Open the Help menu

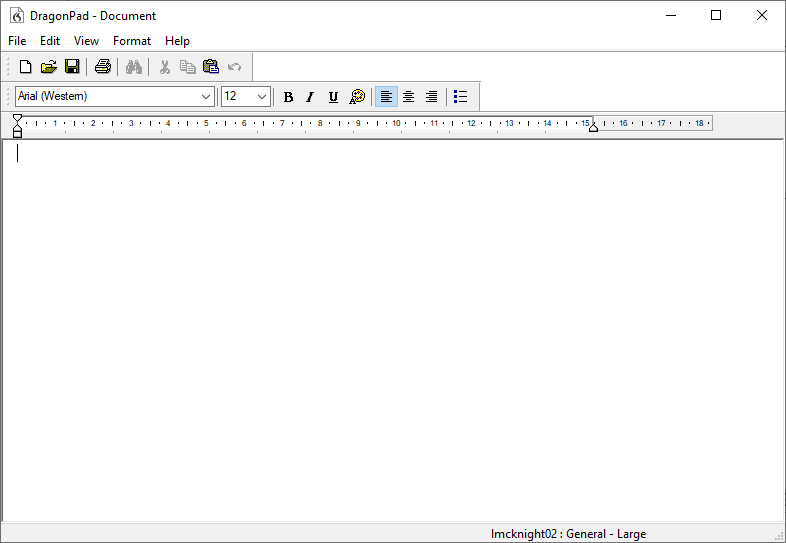pos(177,41)
